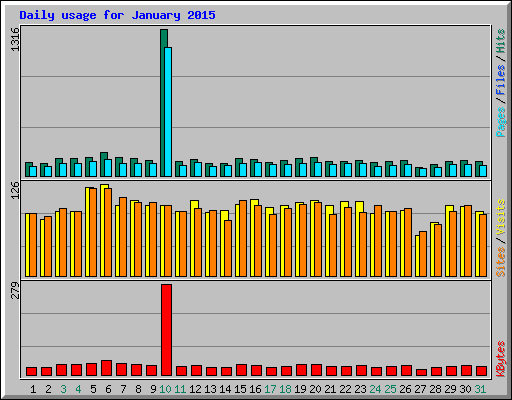Click green day label 3 on the x-axis
The height and width of the screenshot is (400, 512).
pos(63,389)
